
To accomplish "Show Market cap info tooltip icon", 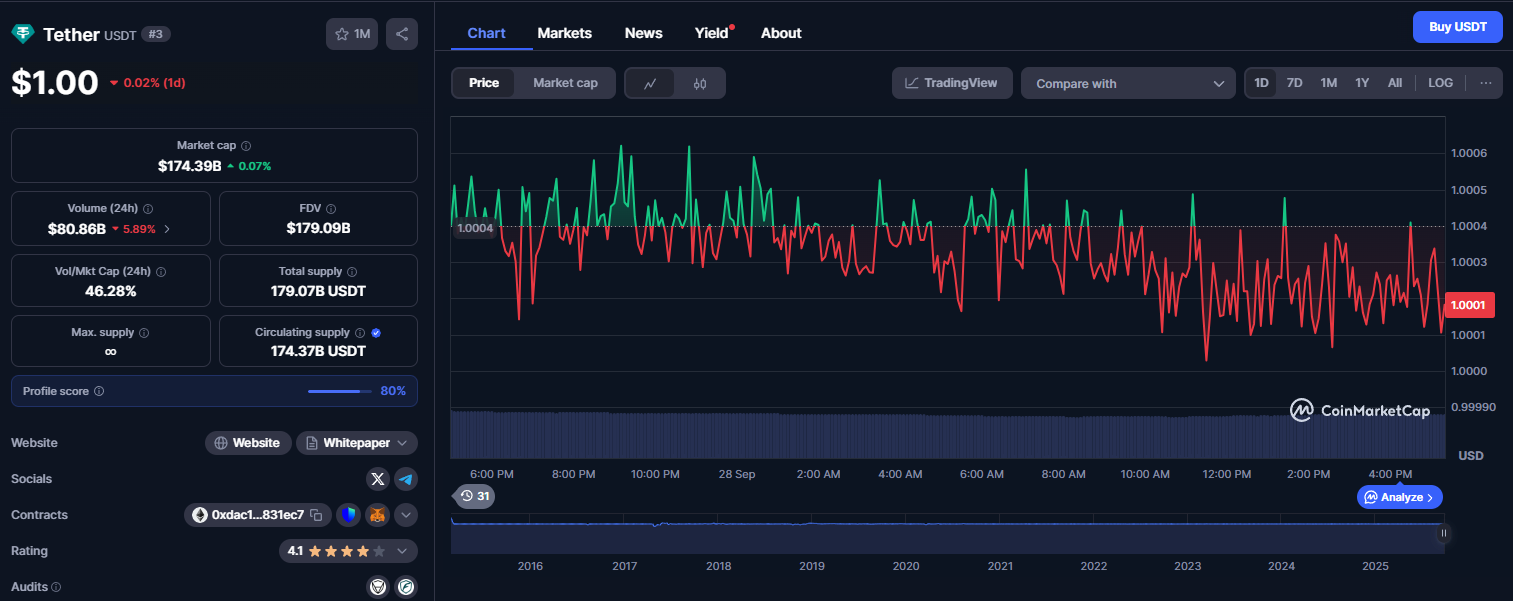I will pyautogui.click(x=246, y=146).
